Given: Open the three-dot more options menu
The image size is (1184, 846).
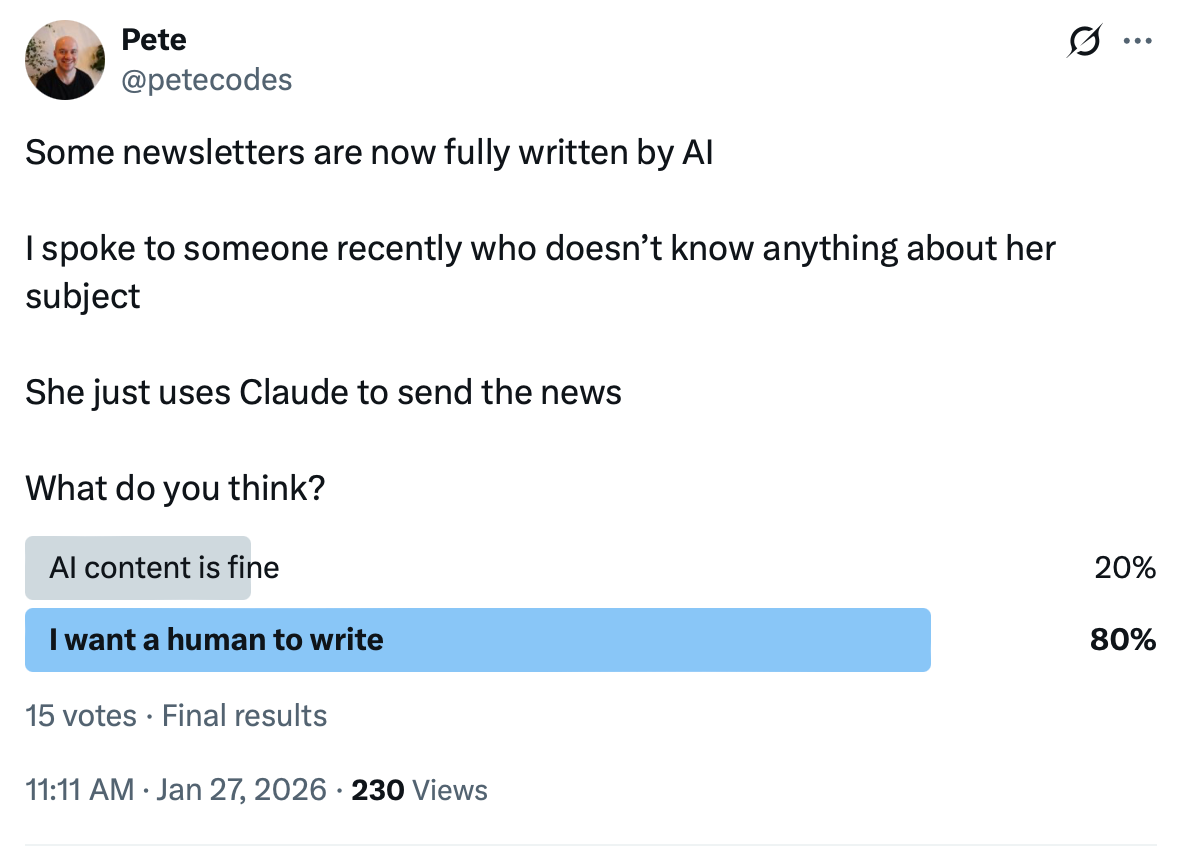Looking at the screenshot, I should tap(1138, 41).
